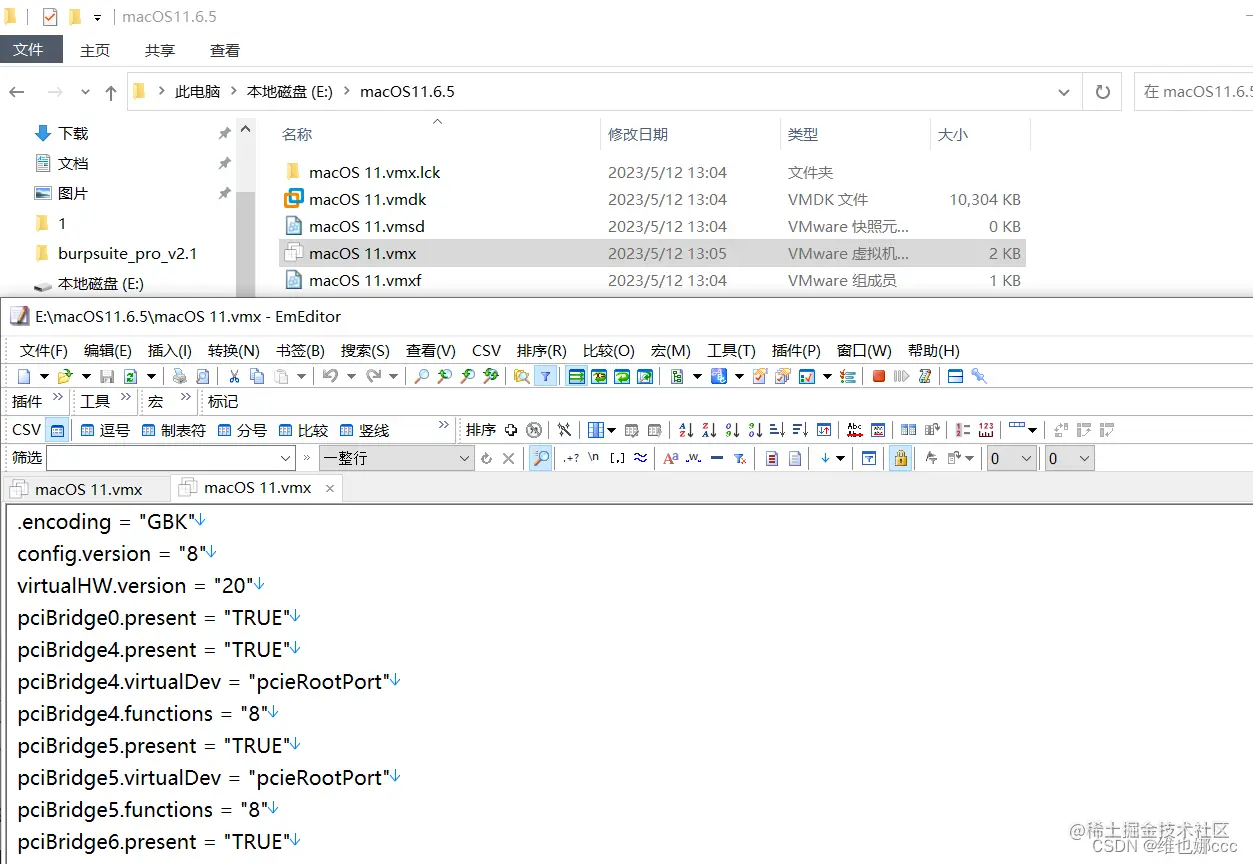
Task: Click the 名称 column header
Action: click(297, 134)
